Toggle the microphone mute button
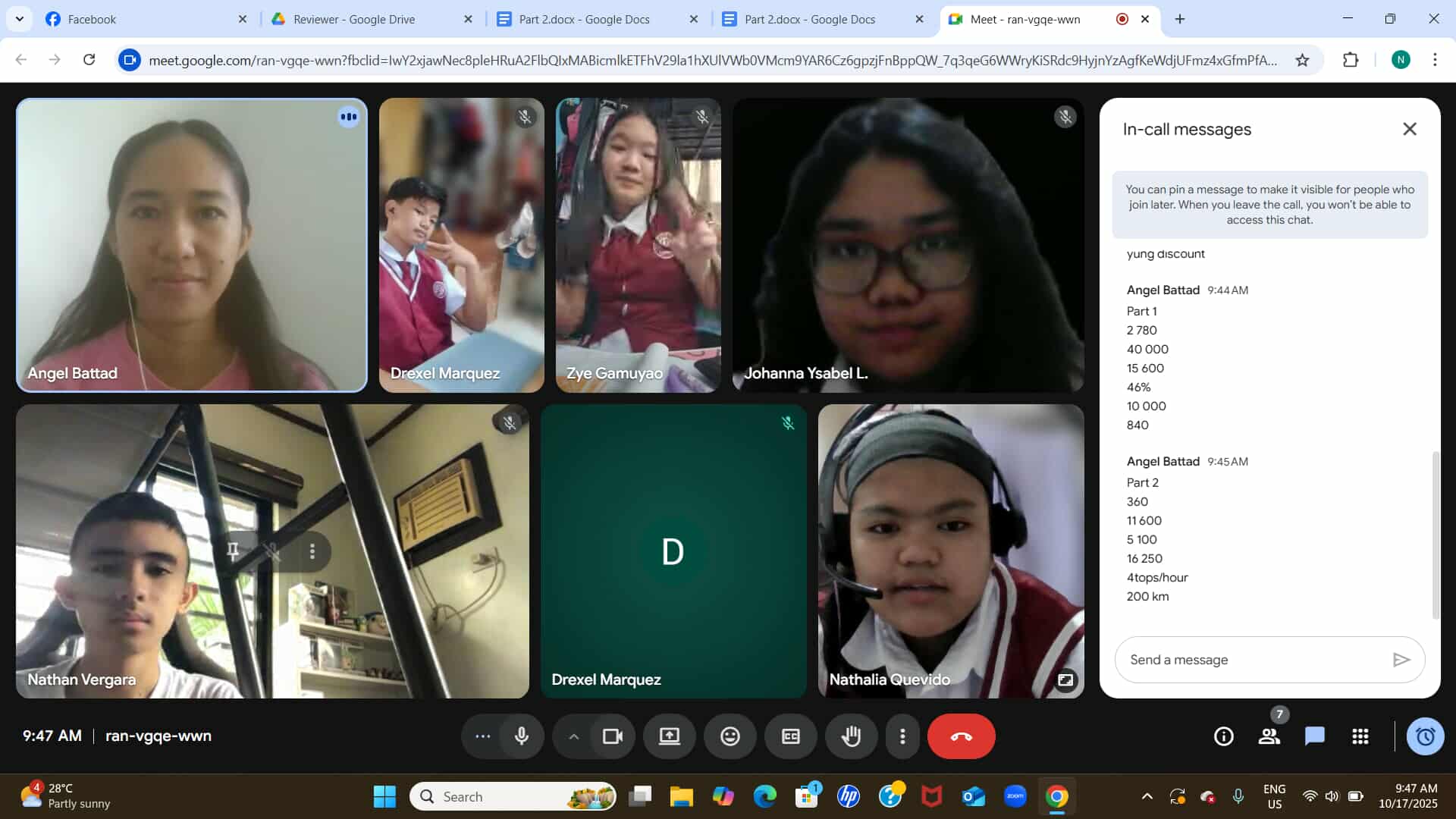The height and width of the screenshot is (819, 1456). tap(521, 736)
